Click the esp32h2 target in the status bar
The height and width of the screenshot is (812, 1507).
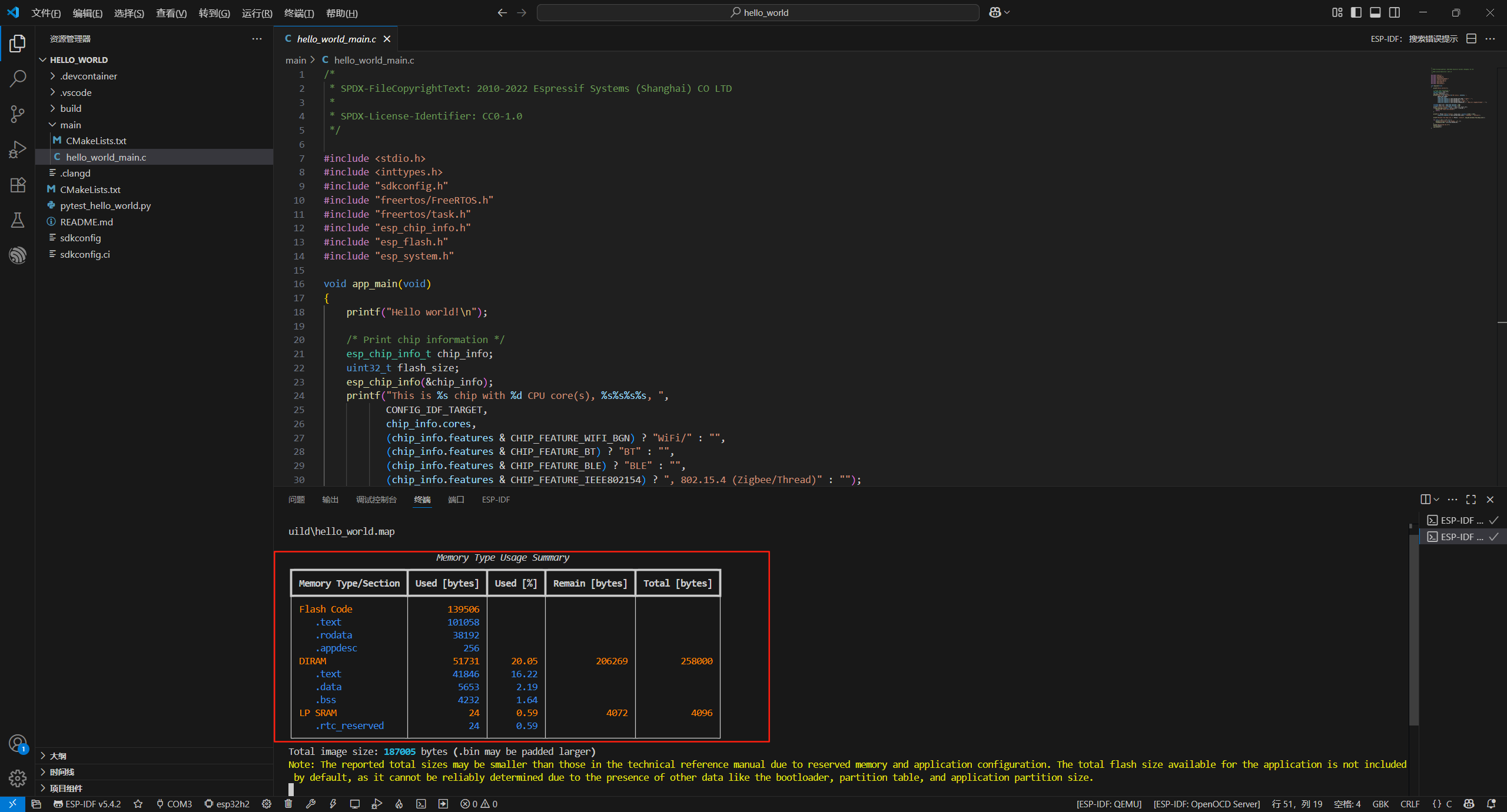click(227, 804)
